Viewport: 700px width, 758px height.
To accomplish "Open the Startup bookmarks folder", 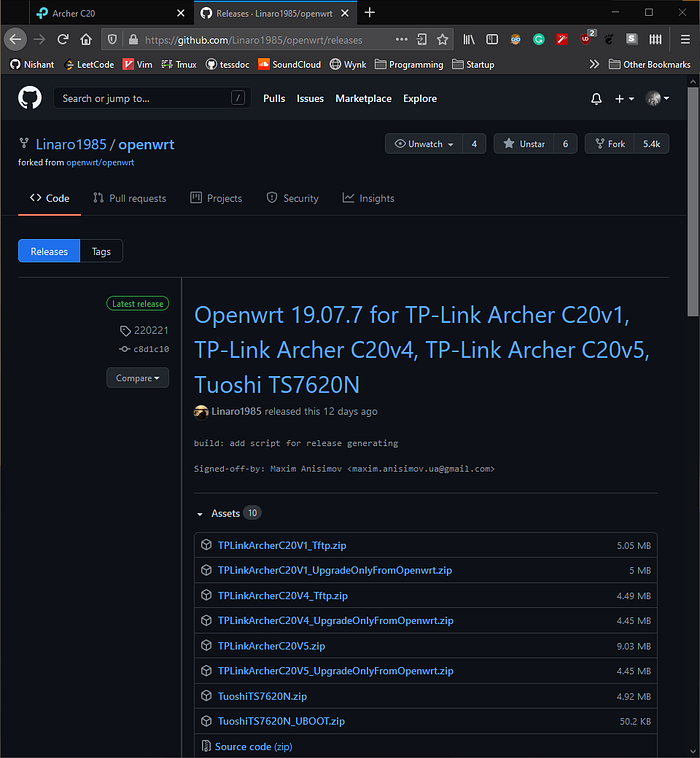I will pyautogui.click(x=473, y=64).
